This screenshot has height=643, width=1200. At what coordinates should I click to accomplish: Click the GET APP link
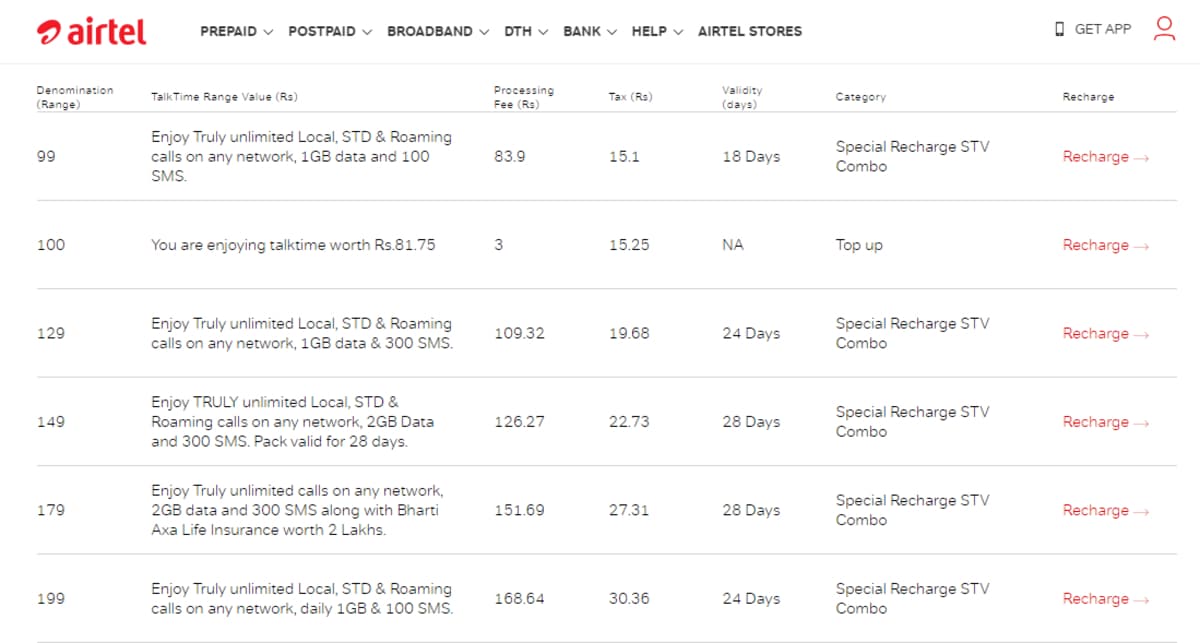(x=1102, y=29)
